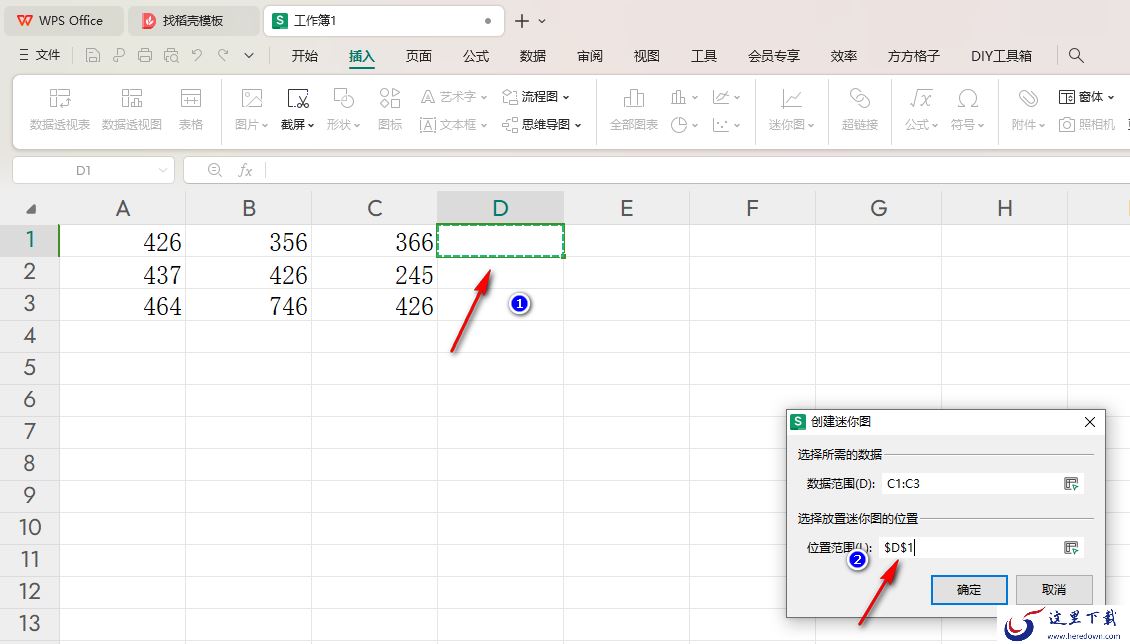Switch to the 视图 ribbon tab
The height and width of the screenshot is (644, 1130).
point(646,56)
